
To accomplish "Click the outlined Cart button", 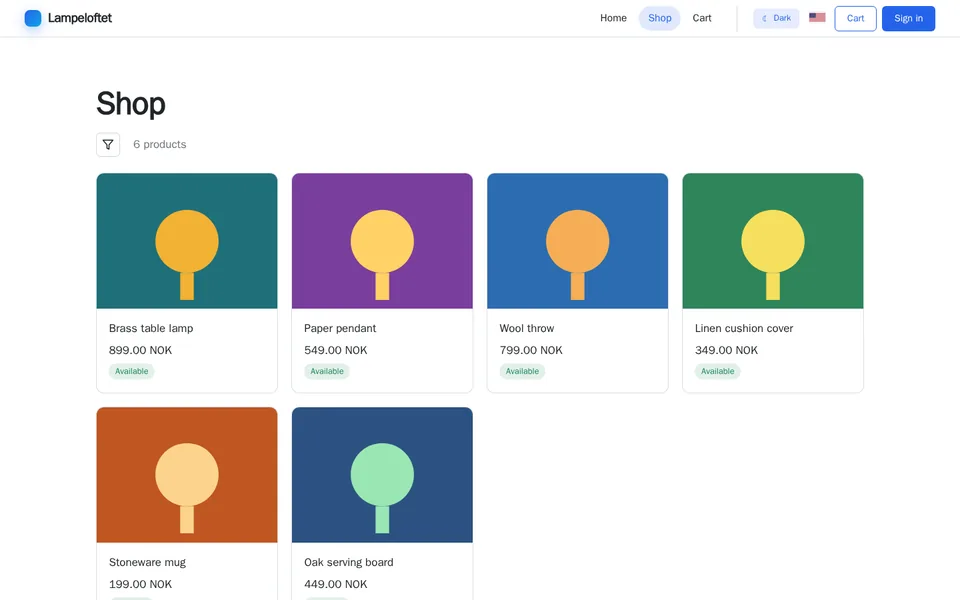I will 855,18.
